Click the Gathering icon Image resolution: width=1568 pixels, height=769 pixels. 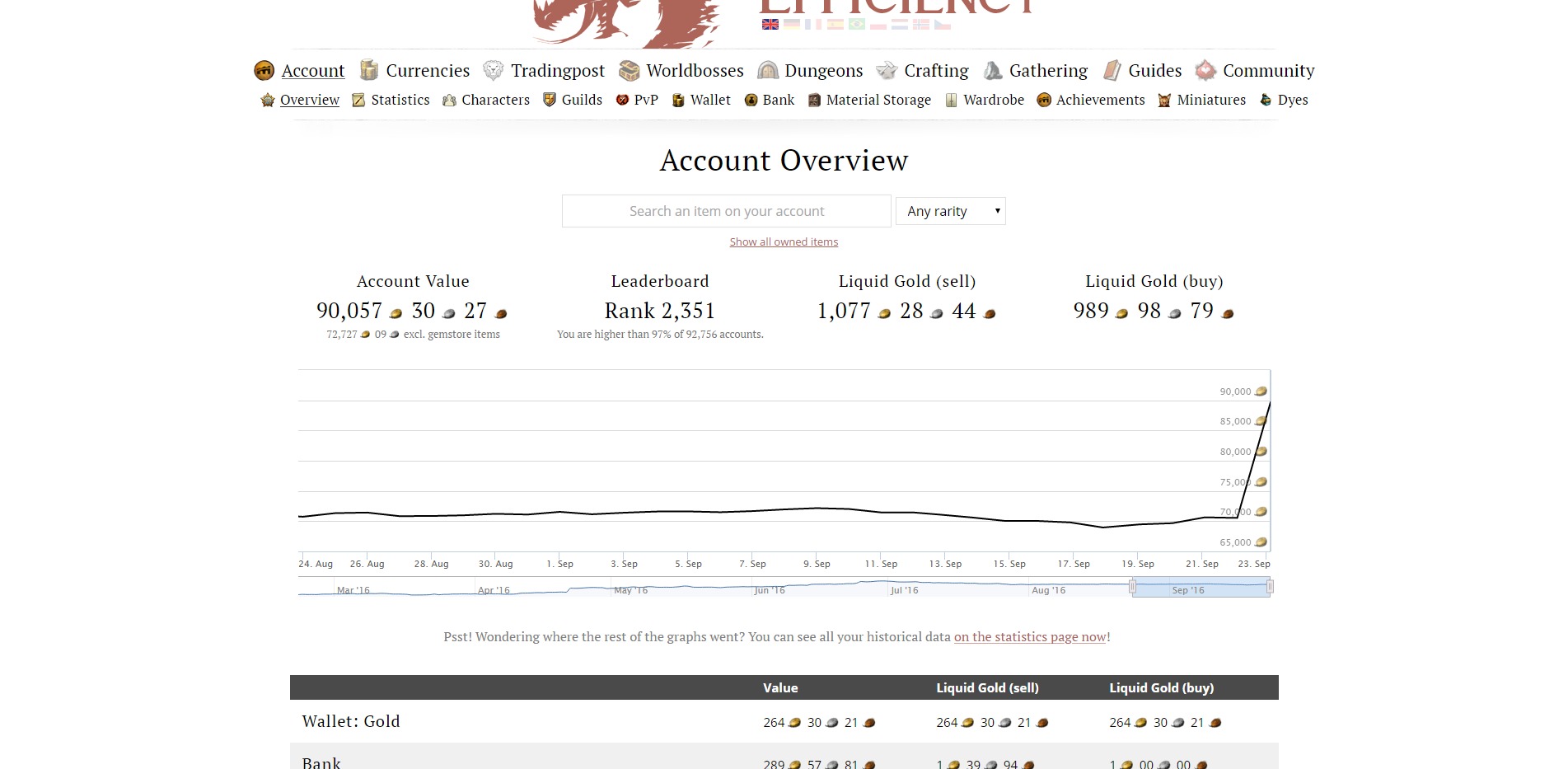[x=993, y=71]
